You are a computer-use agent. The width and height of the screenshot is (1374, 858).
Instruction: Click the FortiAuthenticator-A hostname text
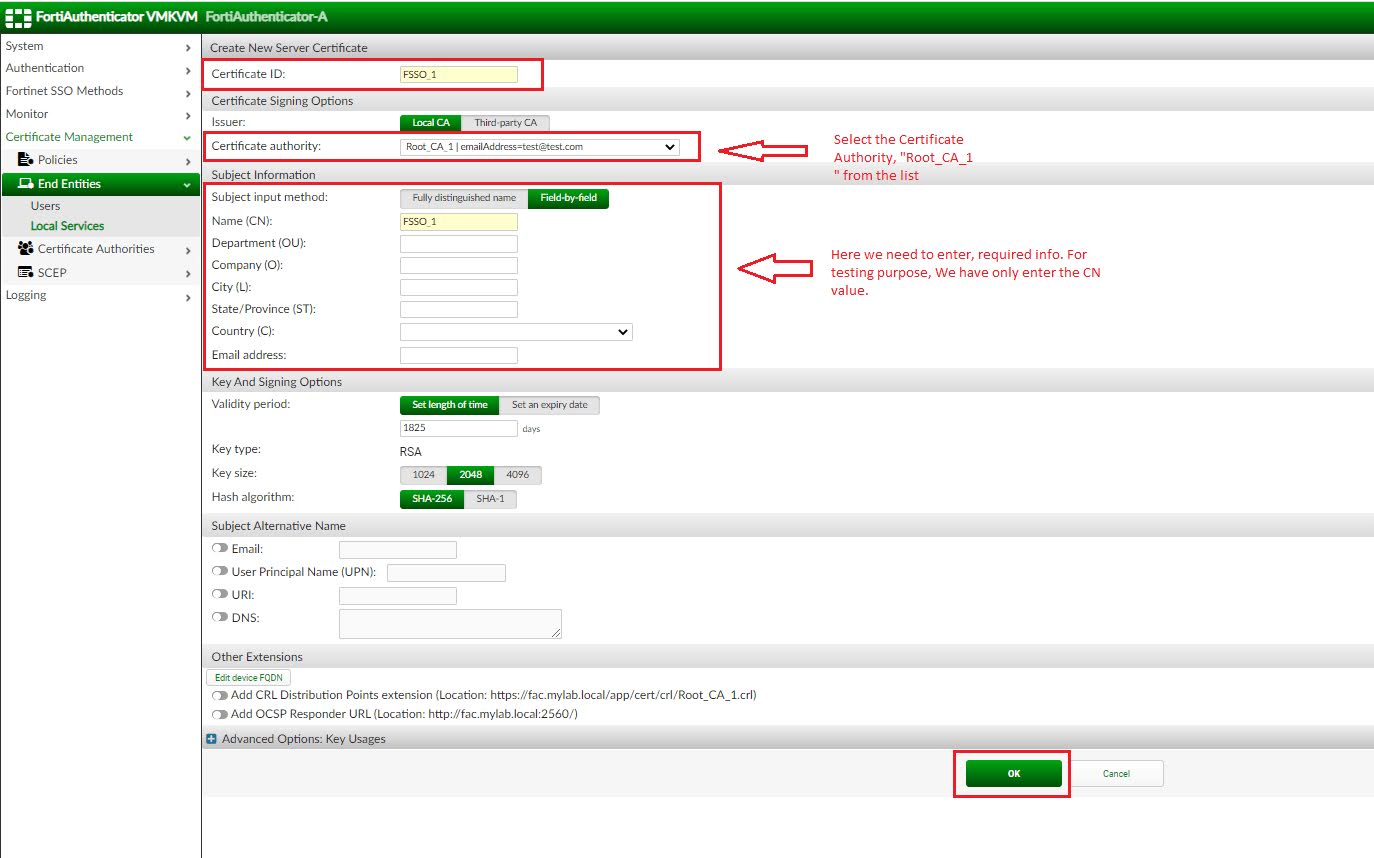click(x=266, y=17)
